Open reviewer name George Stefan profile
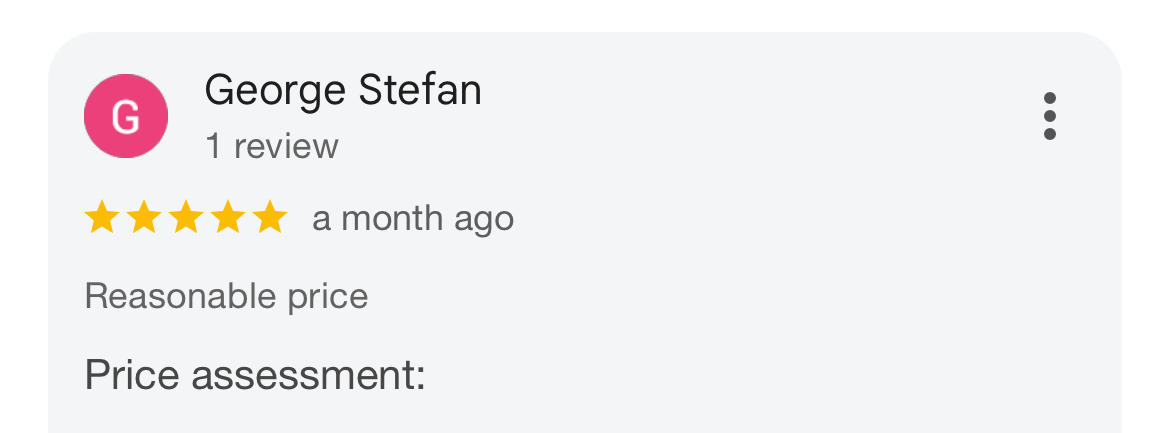The width and height of the screenshot is (1170, 433). point(343,91)
